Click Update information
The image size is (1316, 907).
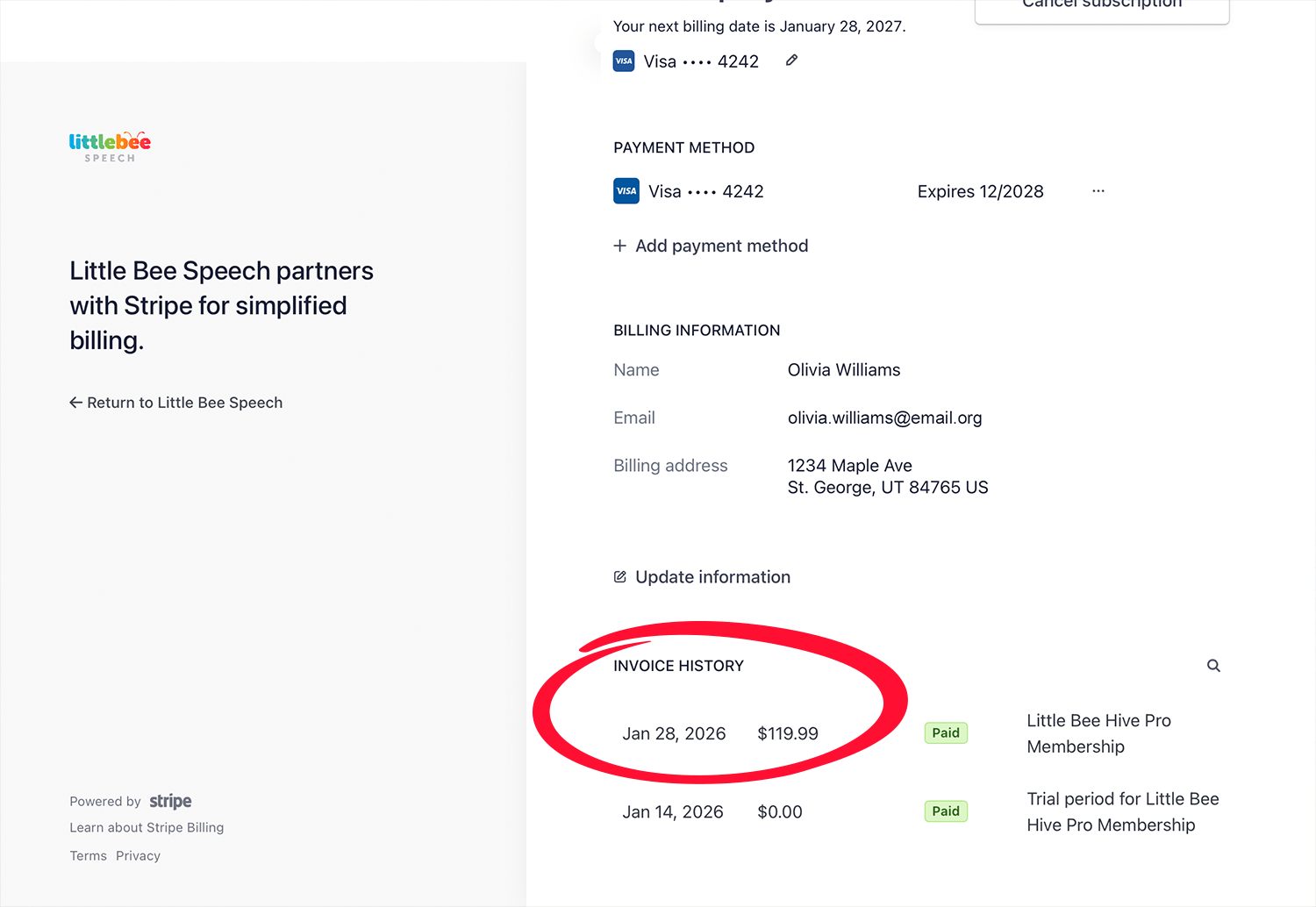coord(702,577)
